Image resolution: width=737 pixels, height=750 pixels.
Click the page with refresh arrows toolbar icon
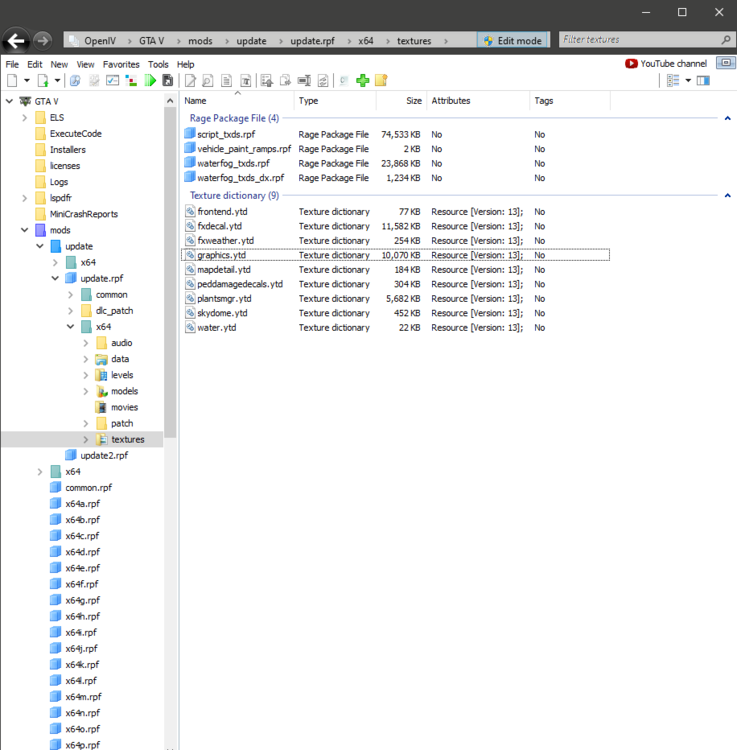click(x=323, y=81)
